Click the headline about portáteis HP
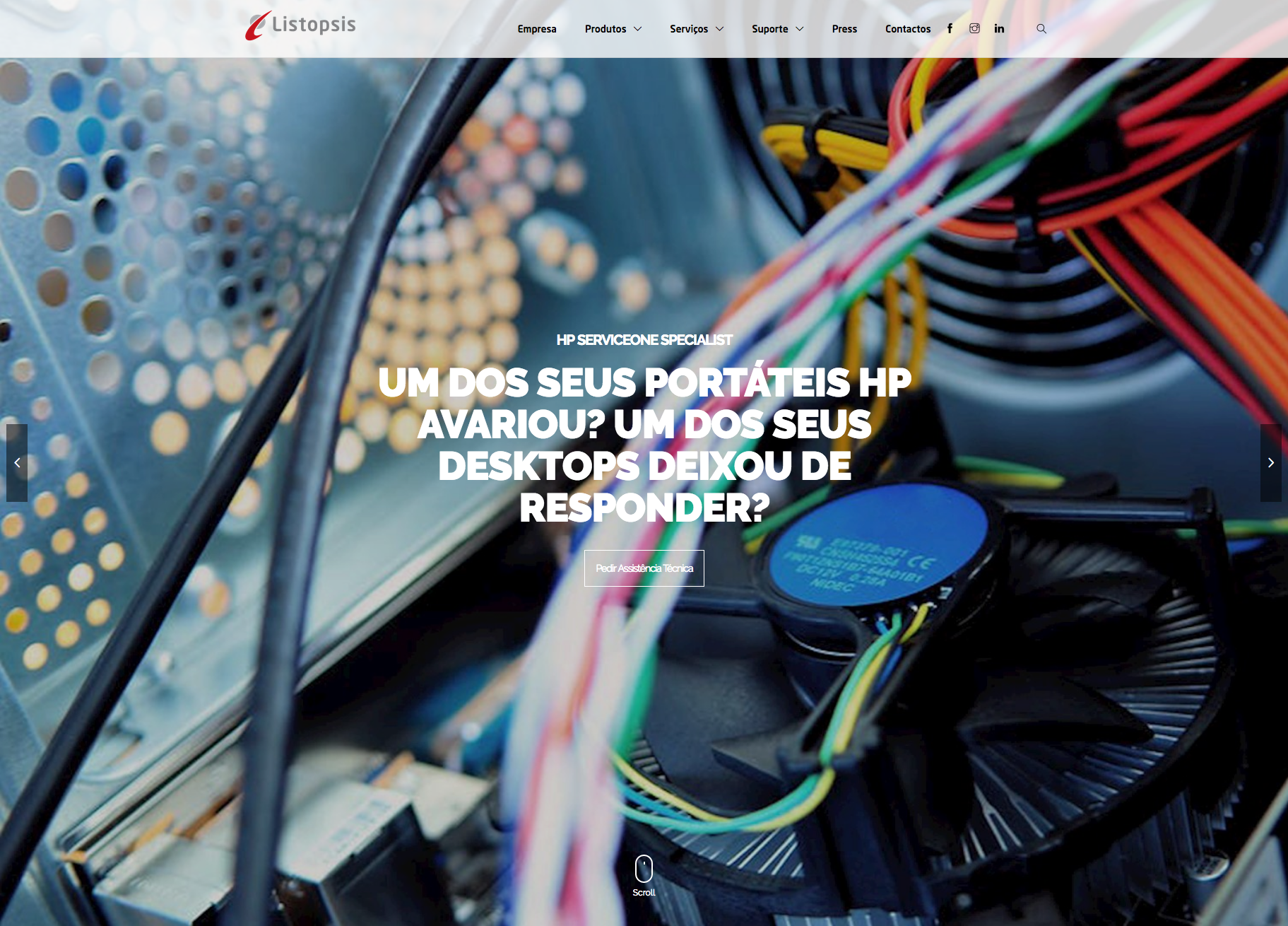This screenshot has height=926, width=1288. 644,445
